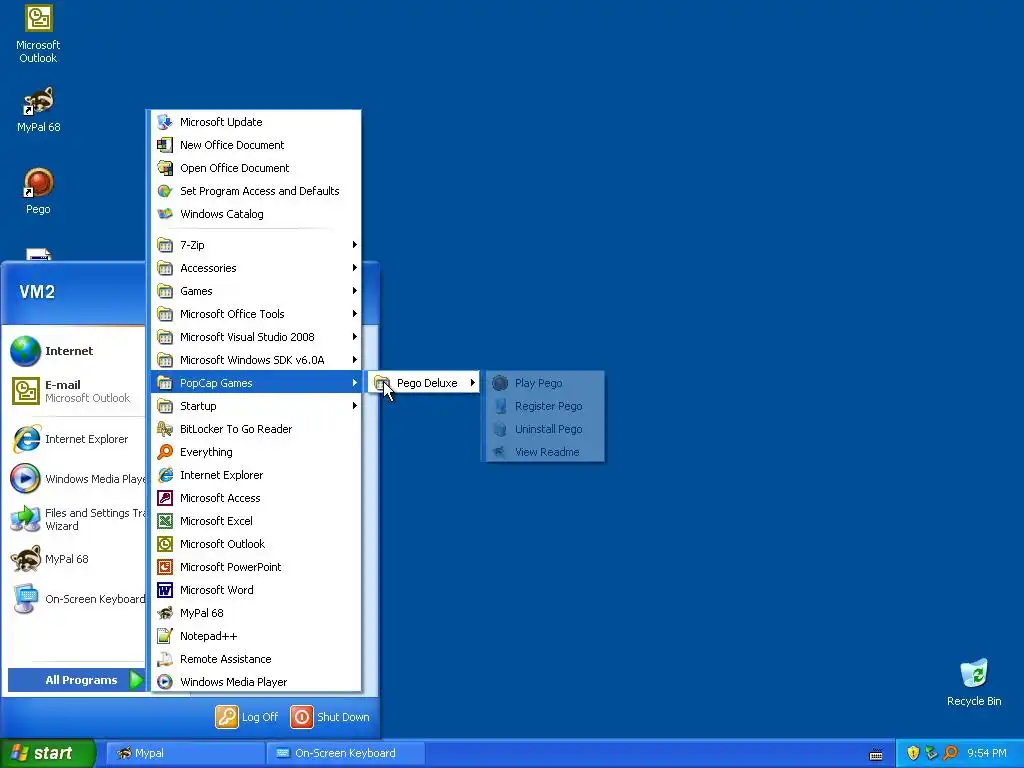This screenshot has height=768, width=1024.
Task: Choose Register Pego in submenu
Action: 545,406
